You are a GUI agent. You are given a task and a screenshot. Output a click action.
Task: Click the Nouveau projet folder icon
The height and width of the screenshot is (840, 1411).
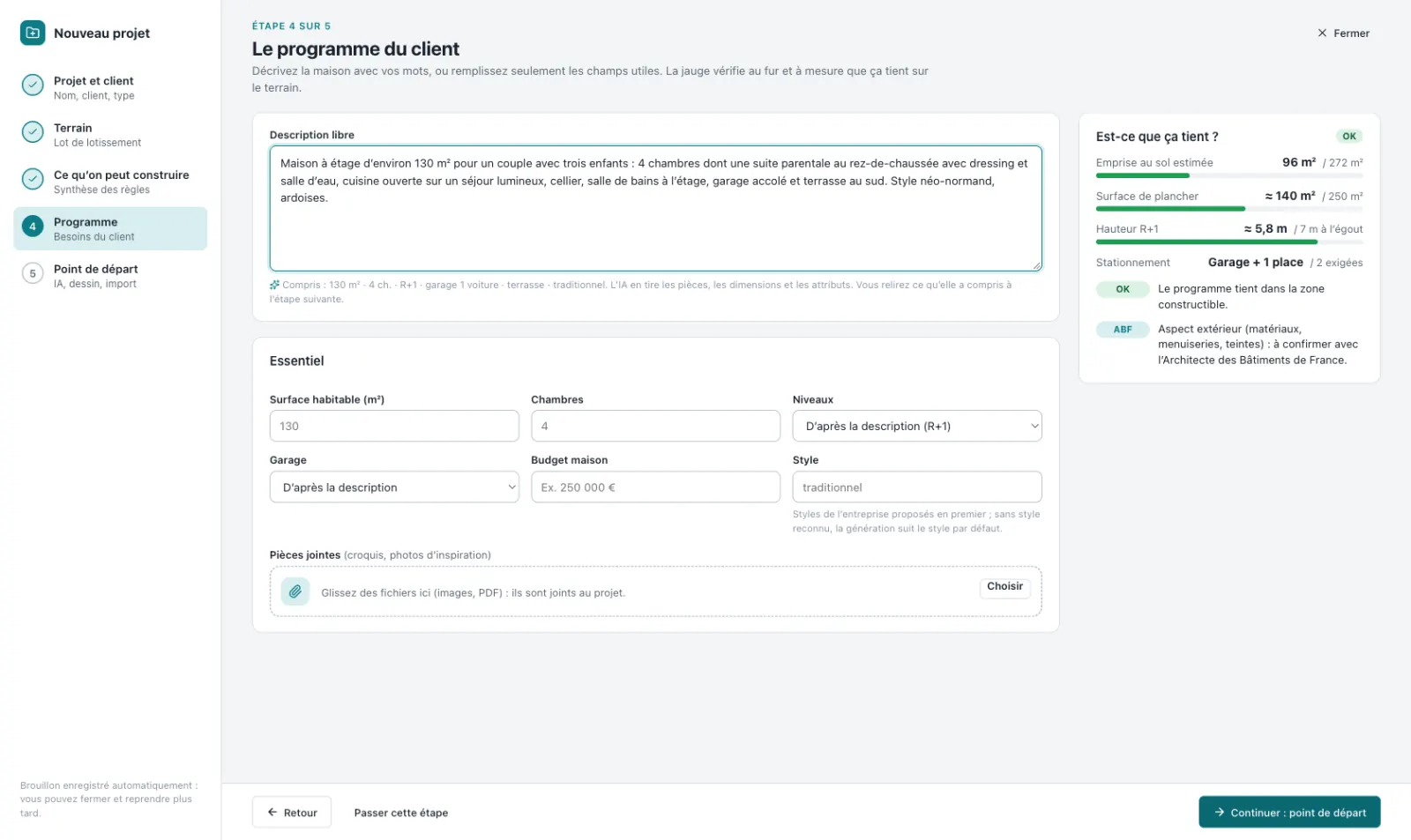pyautogui.click(x=33, y=33)
